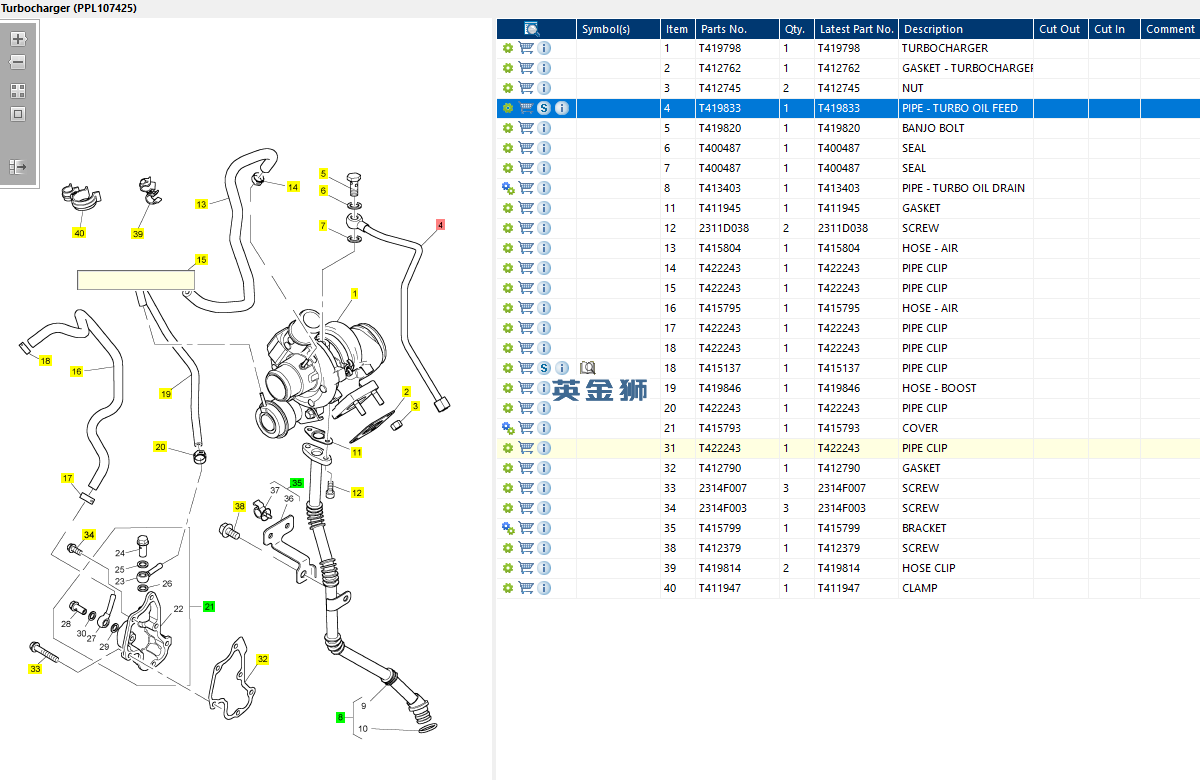The height and width of the screenshot is (780, 1200).
Task: Select callout 16 on the air hose
Action: pyautogui.click(x=76, y=371)
